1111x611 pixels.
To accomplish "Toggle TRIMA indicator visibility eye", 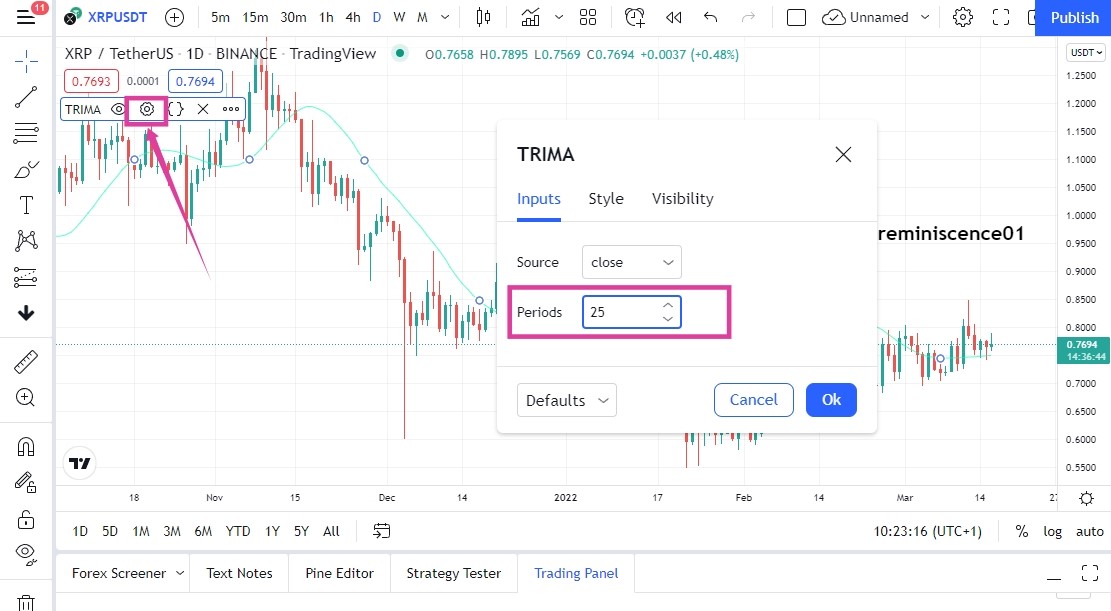I will [x=118, y=109].
